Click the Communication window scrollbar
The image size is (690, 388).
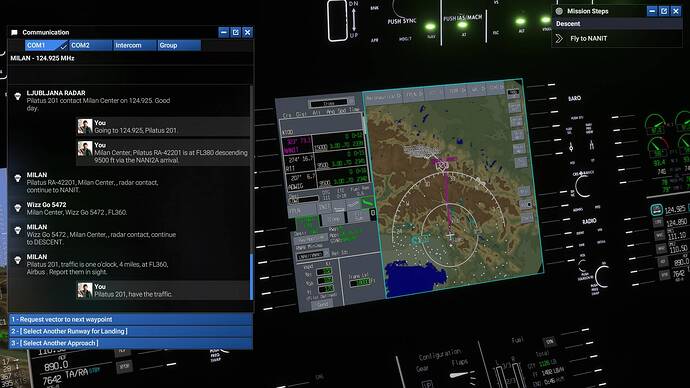pyautogui.click(x=252, y=277)
